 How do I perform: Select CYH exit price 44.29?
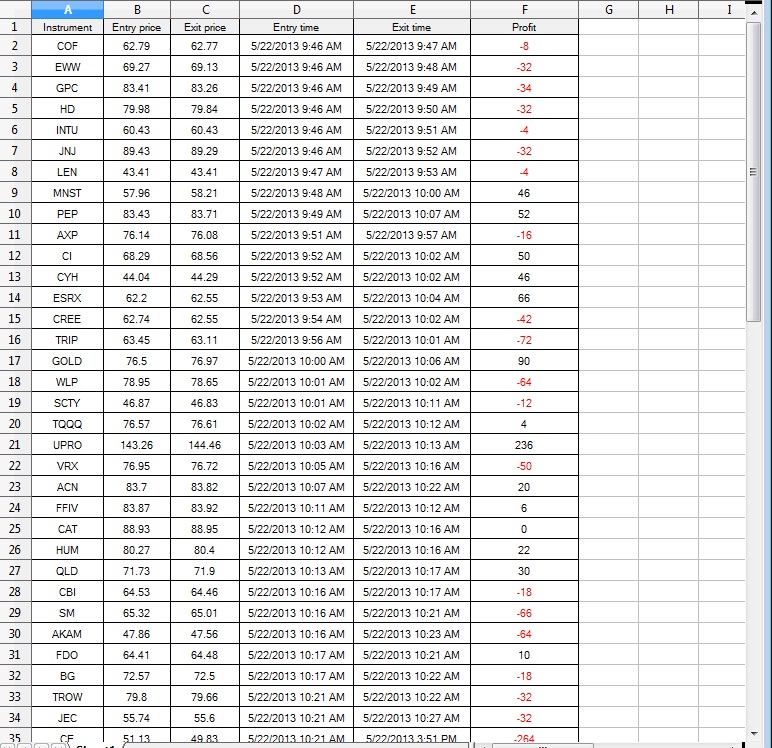[205, 277]
